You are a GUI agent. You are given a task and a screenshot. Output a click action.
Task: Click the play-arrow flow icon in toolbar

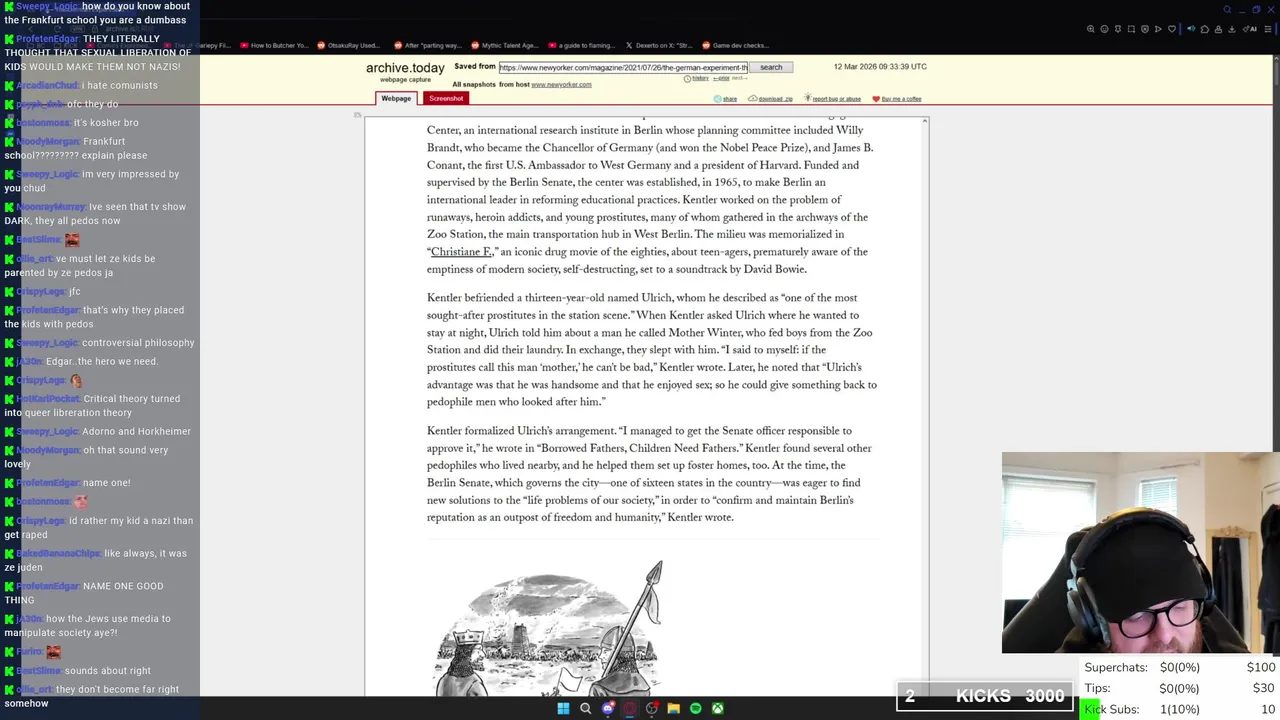[1158, 29]
